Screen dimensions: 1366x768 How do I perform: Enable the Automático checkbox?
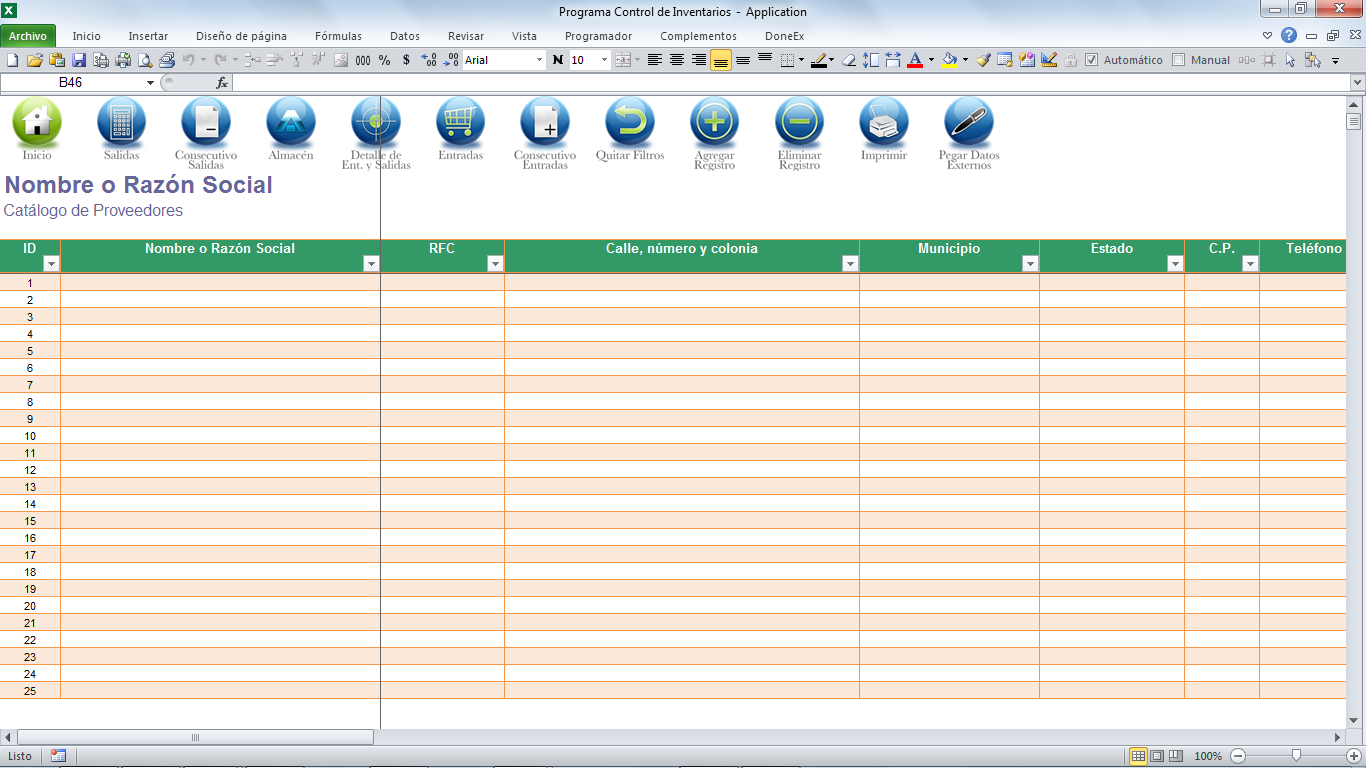coord(1092,60)
